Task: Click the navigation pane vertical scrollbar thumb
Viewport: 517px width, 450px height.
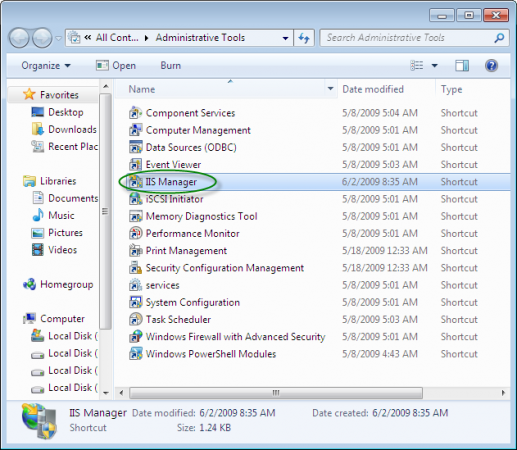Action: (106, 211)
